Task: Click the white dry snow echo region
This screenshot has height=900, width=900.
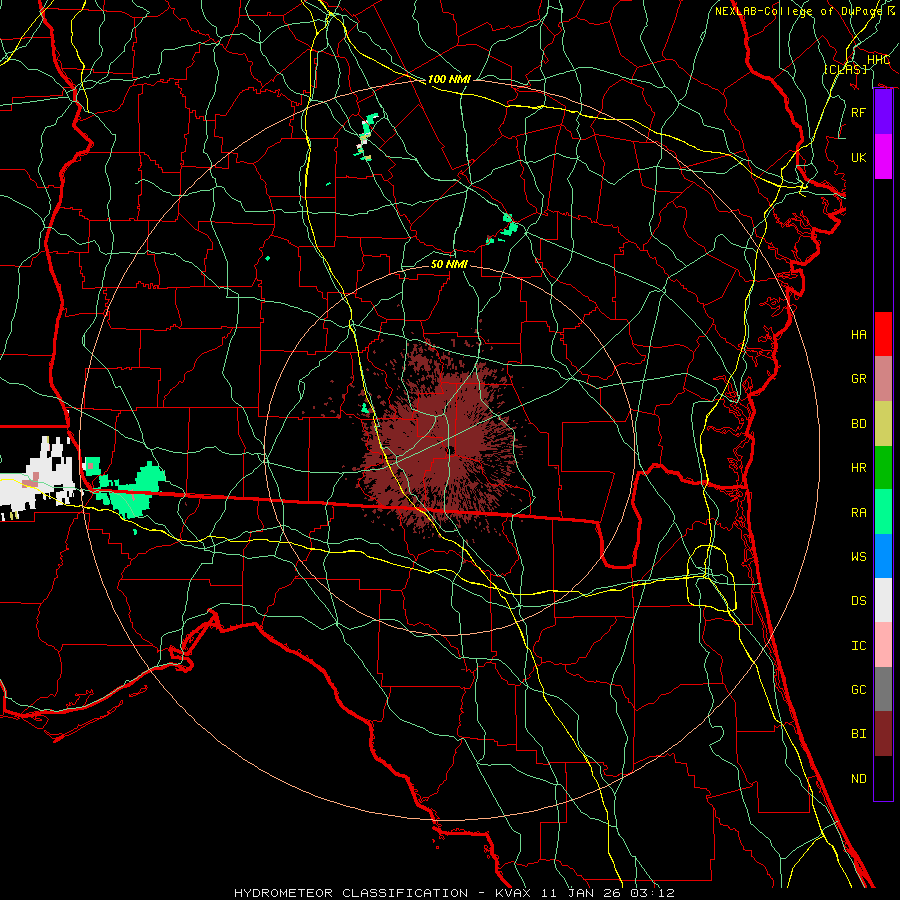Action: coord(37,479)
